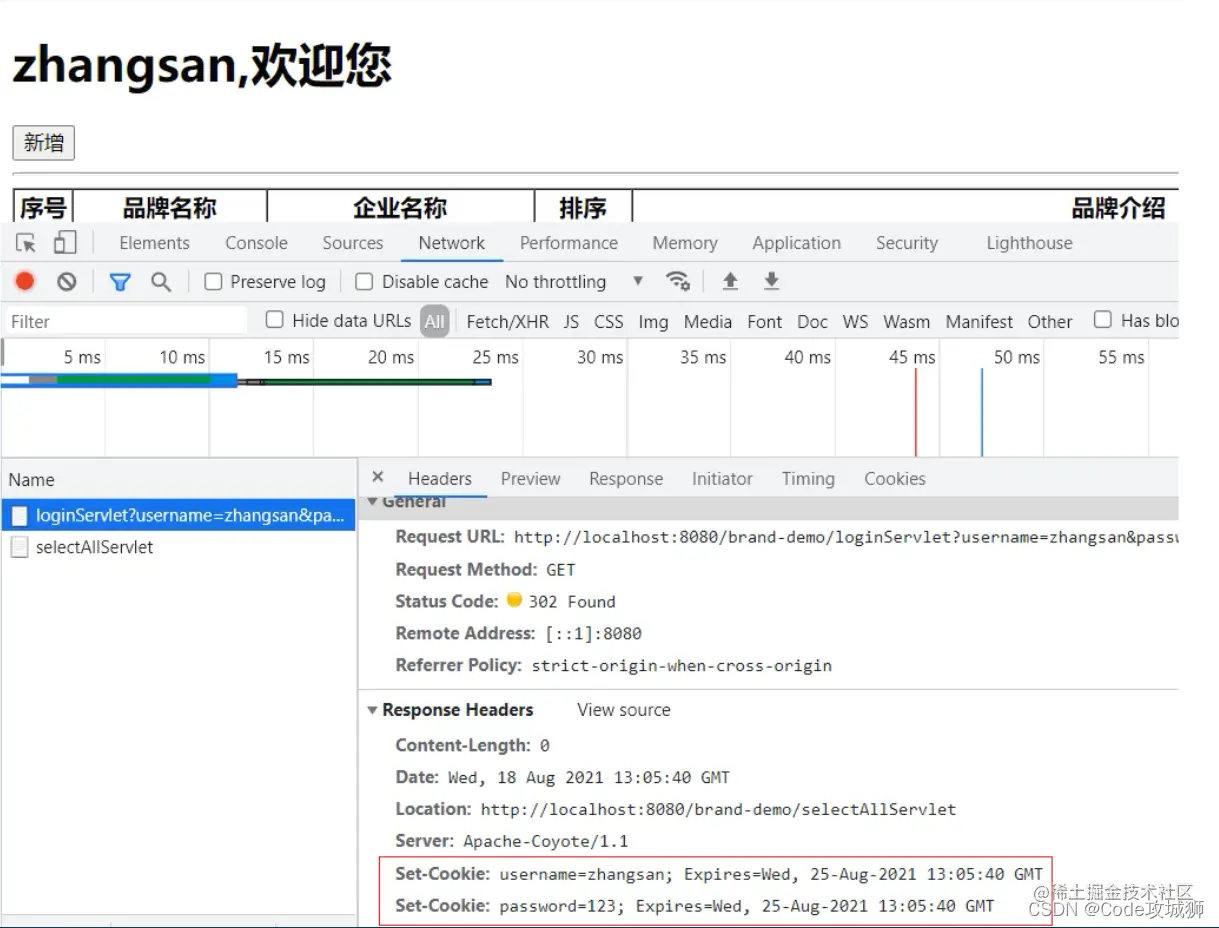Check the Disable cache option

tap(364, 281)
